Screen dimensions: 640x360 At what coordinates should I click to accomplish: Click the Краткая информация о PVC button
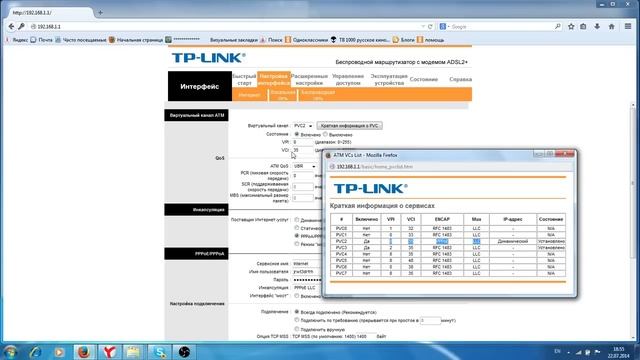pos(349,126)
